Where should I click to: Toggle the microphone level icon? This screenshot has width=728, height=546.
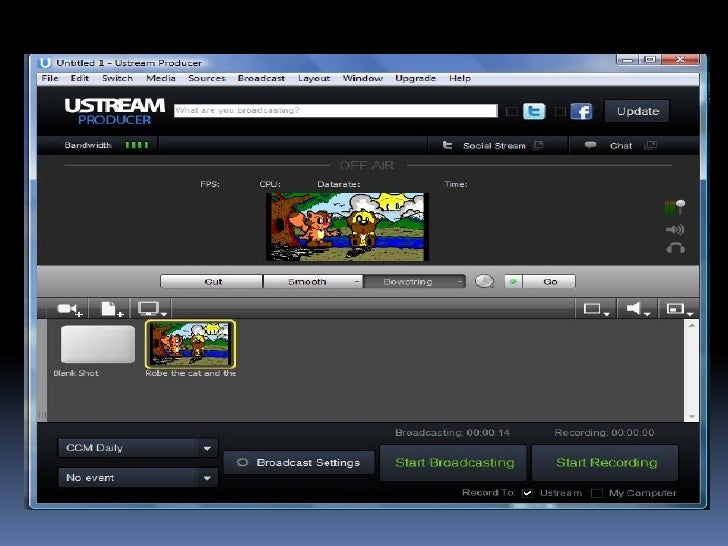675,208
